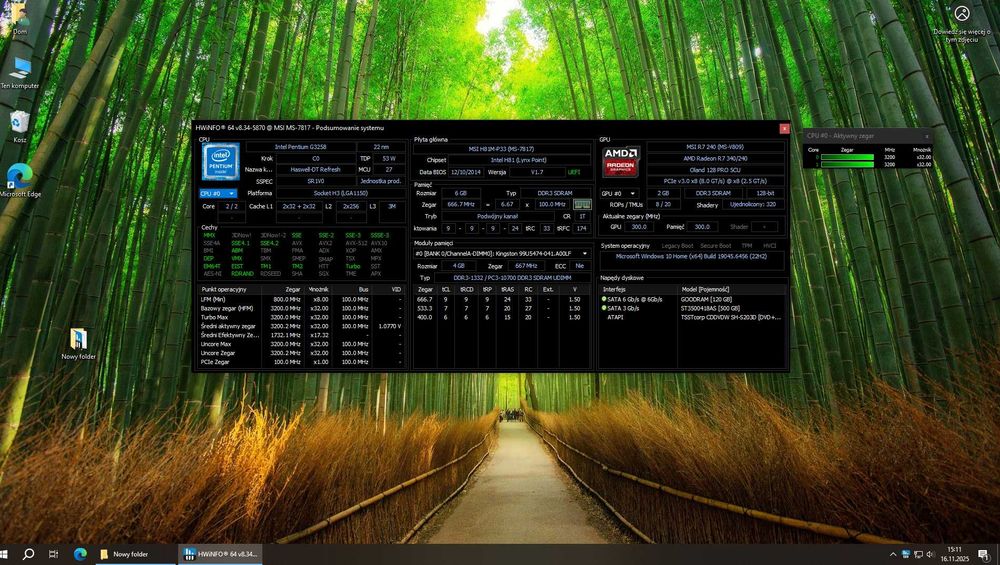
Task: Click the volume speaker tray icon
Action: pyautogui.click(x=930, y=555)
